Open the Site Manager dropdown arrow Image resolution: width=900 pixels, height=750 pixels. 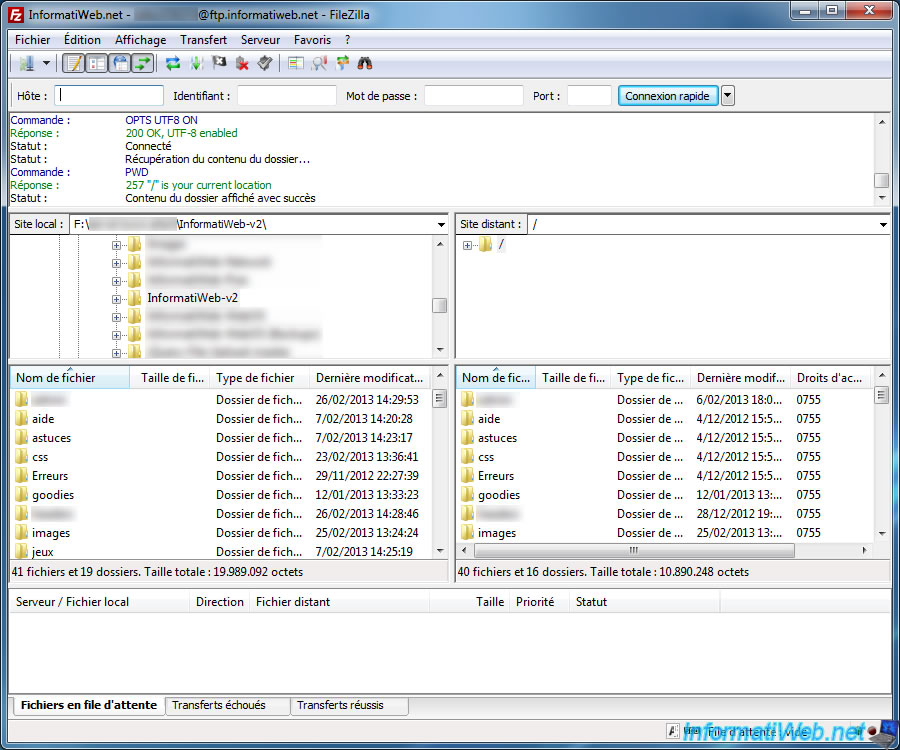pyautogui.click(x=44, y=62)
